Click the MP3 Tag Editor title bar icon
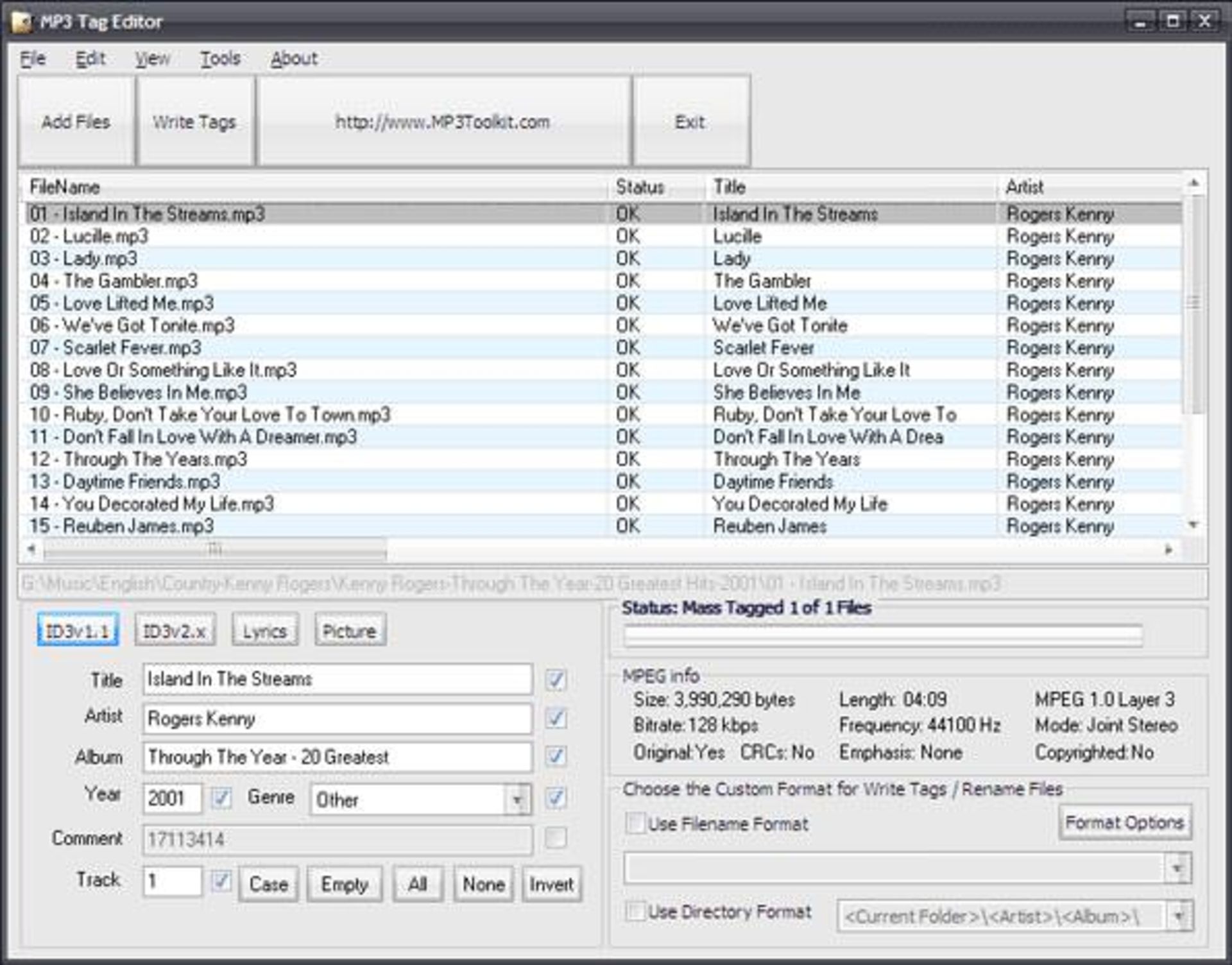Viewport: 1232px width, 965px height. [x=22, y=22]
